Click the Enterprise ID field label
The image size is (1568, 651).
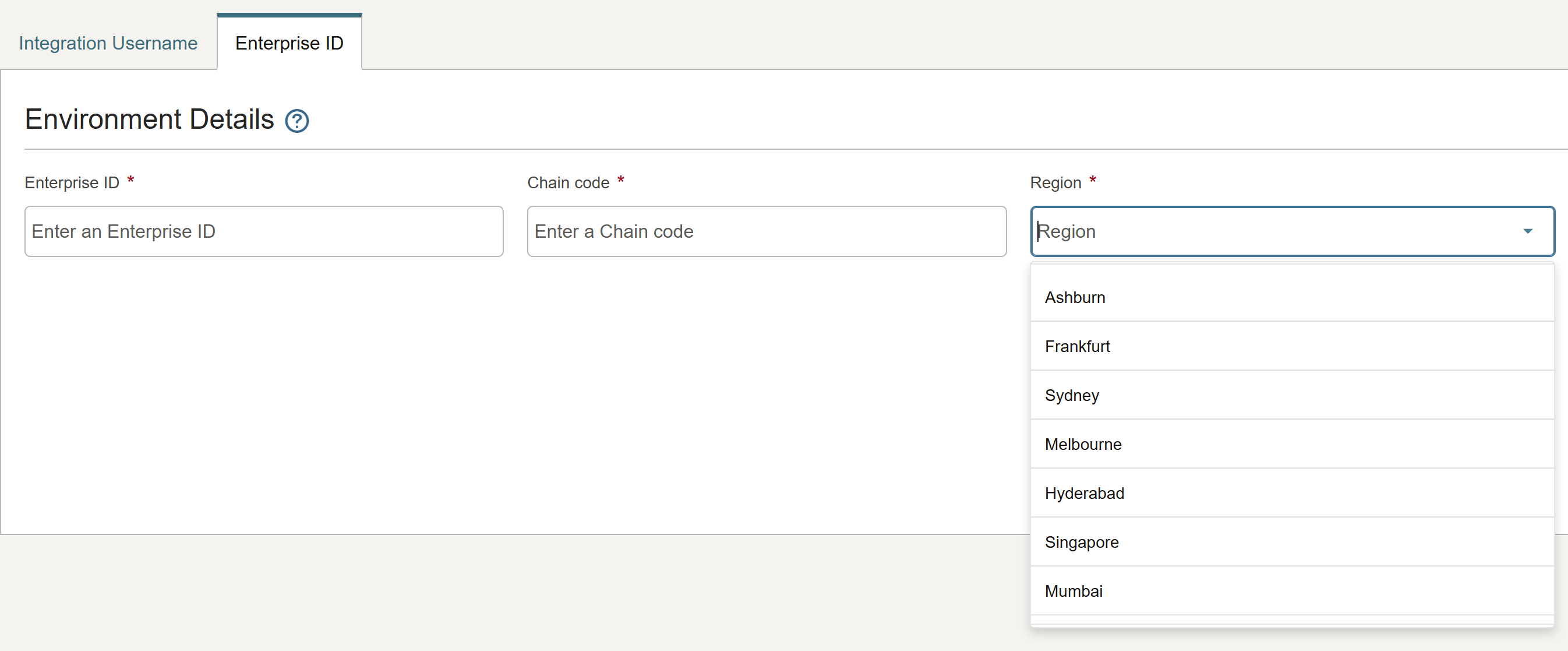72,182
